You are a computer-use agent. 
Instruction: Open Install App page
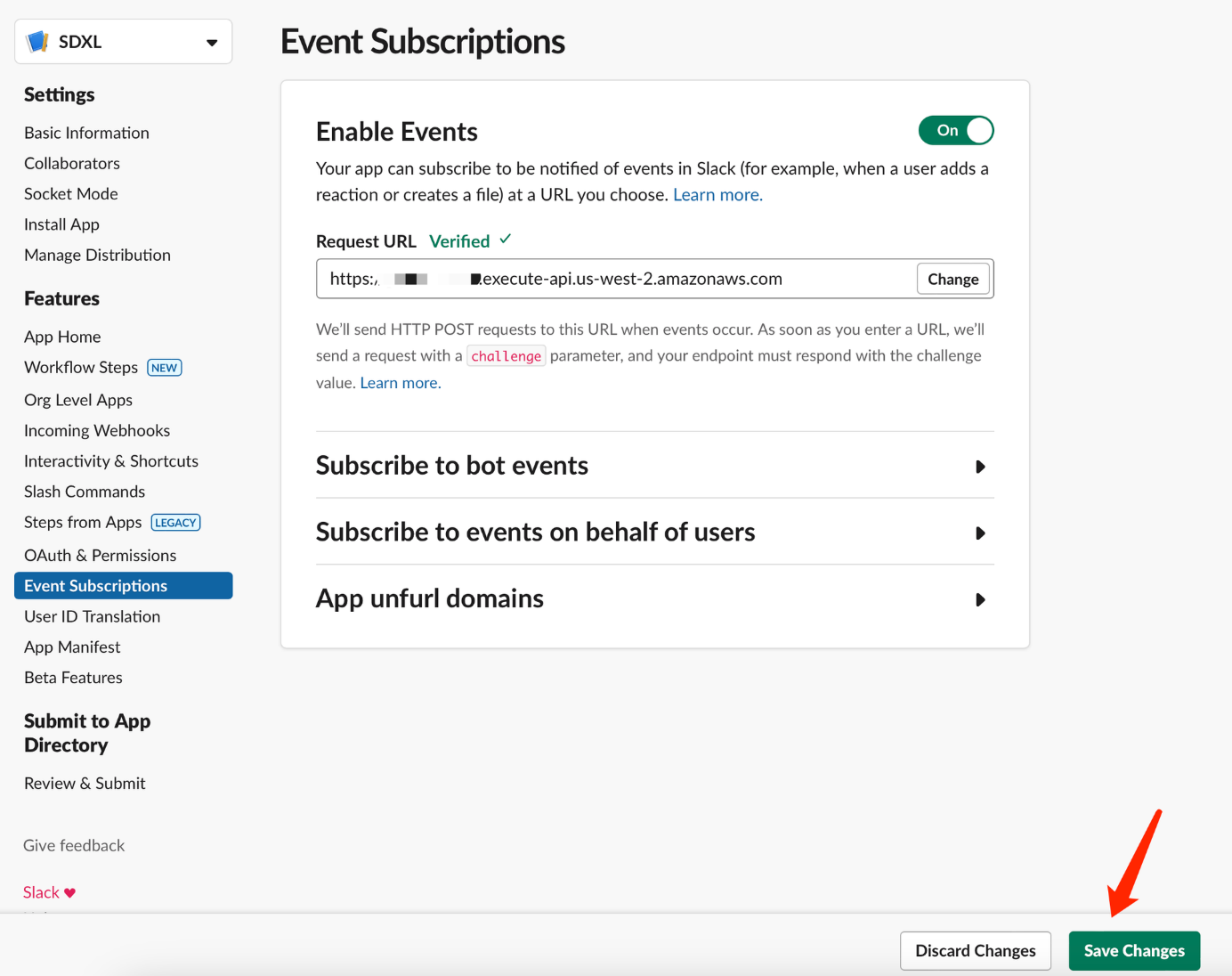coord(61,224)
